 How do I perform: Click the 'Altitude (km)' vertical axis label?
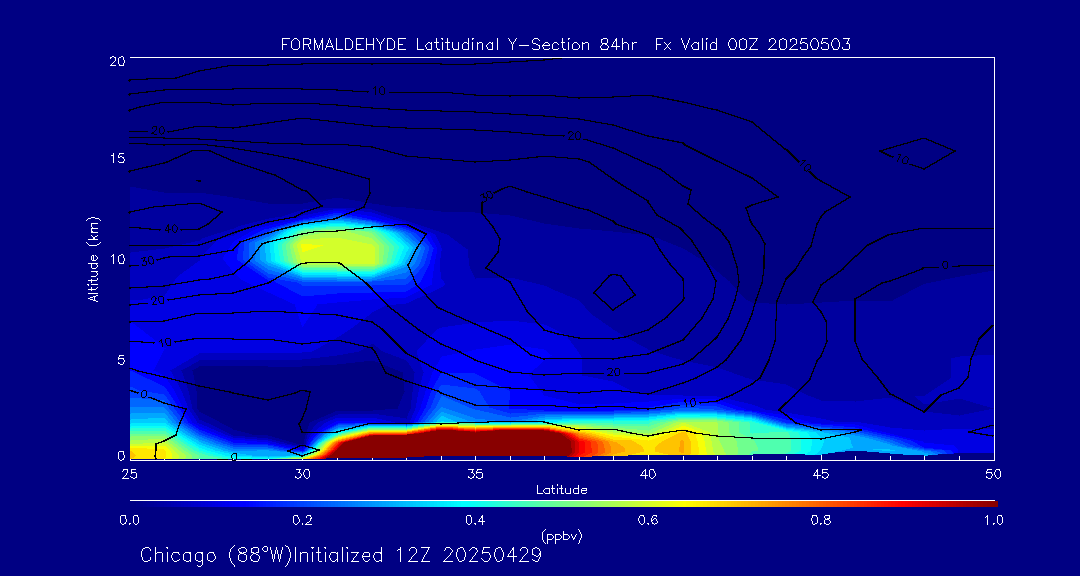(x=92, y=257)
